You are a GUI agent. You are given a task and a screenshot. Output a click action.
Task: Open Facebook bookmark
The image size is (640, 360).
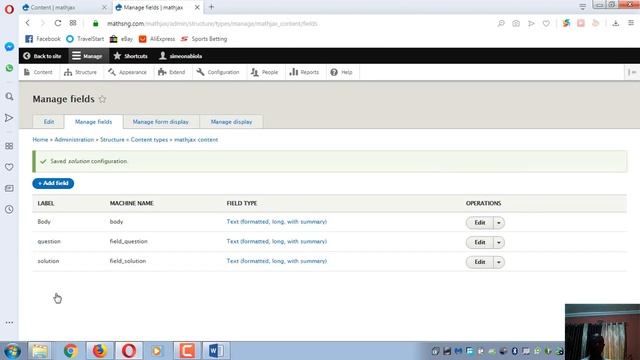pyautogui.click(x=43, y=39)
